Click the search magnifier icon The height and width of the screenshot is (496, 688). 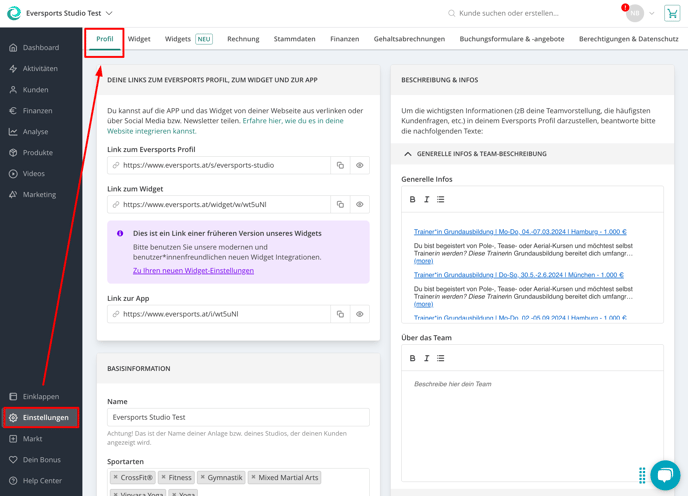click(x=451, y=13)
